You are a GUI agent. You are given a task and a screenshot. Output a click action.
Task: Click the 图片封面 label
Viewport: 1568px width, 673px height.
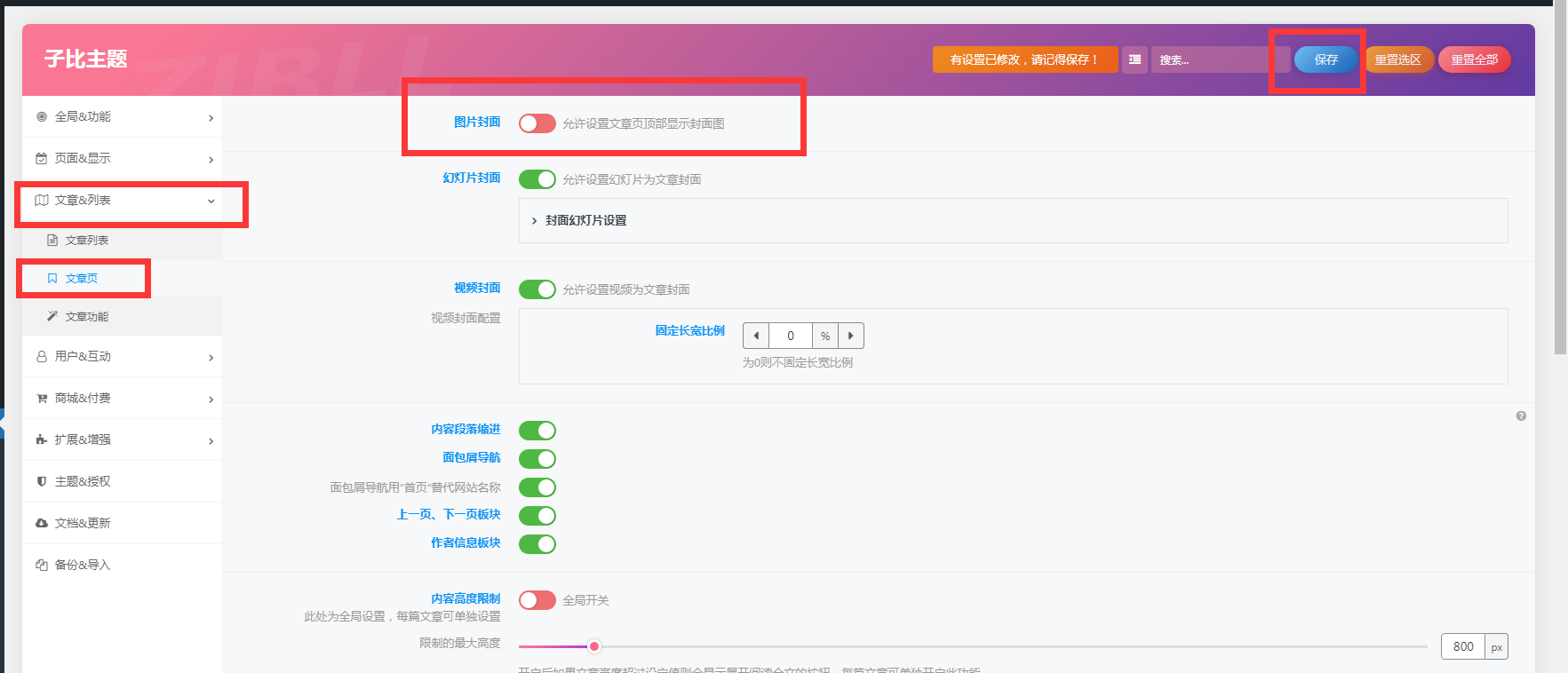click(477, 122)
